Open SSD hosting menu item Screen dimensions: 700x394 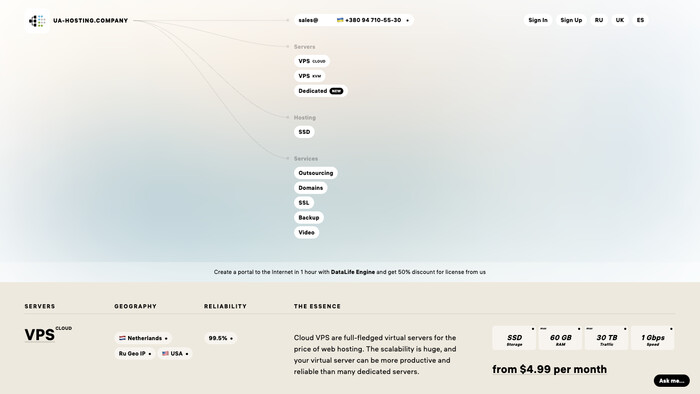coord(304,132)
